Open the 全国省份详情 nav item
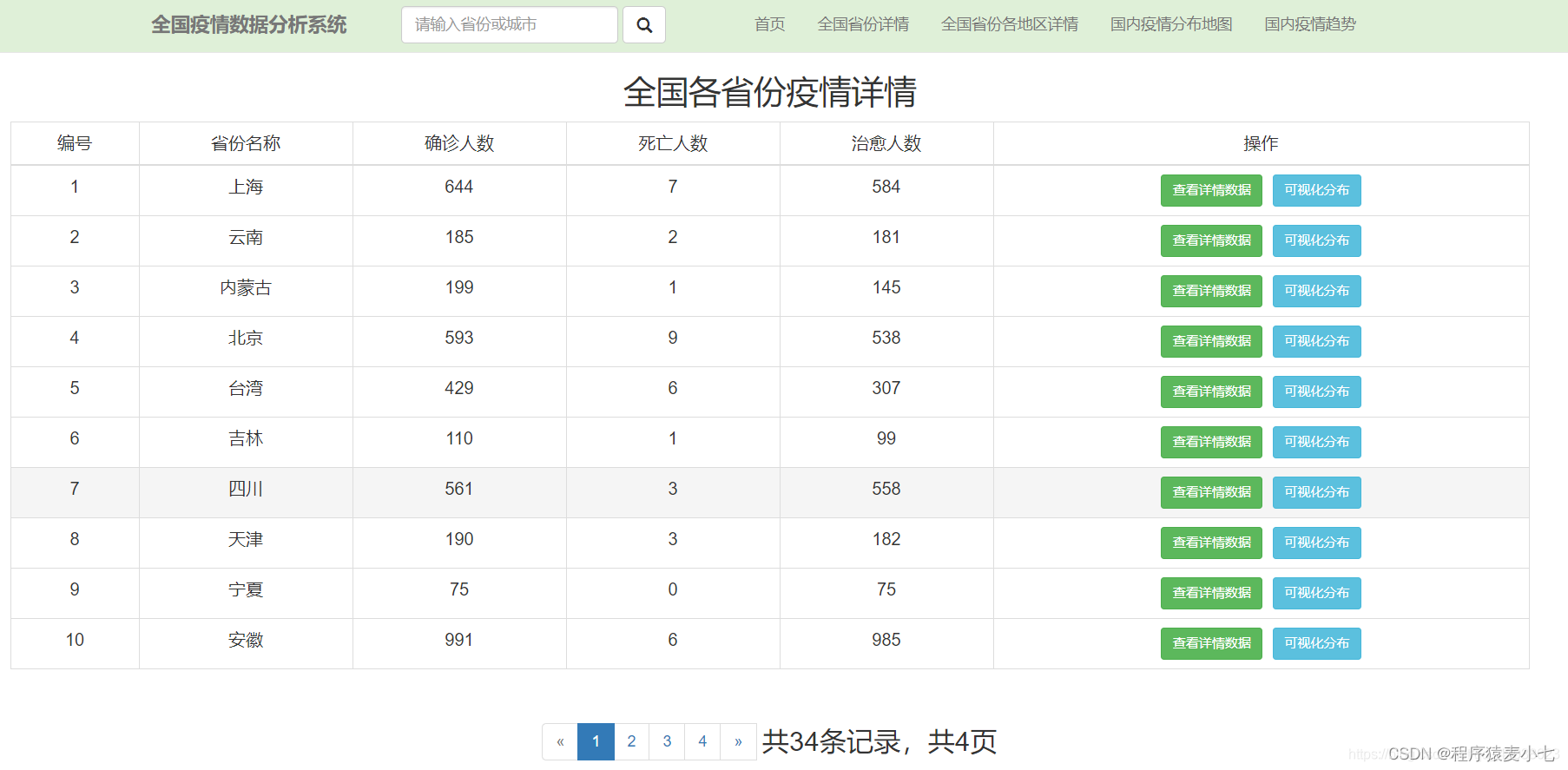Viewport: 1568px width, 770px height. tap(863, 25)
